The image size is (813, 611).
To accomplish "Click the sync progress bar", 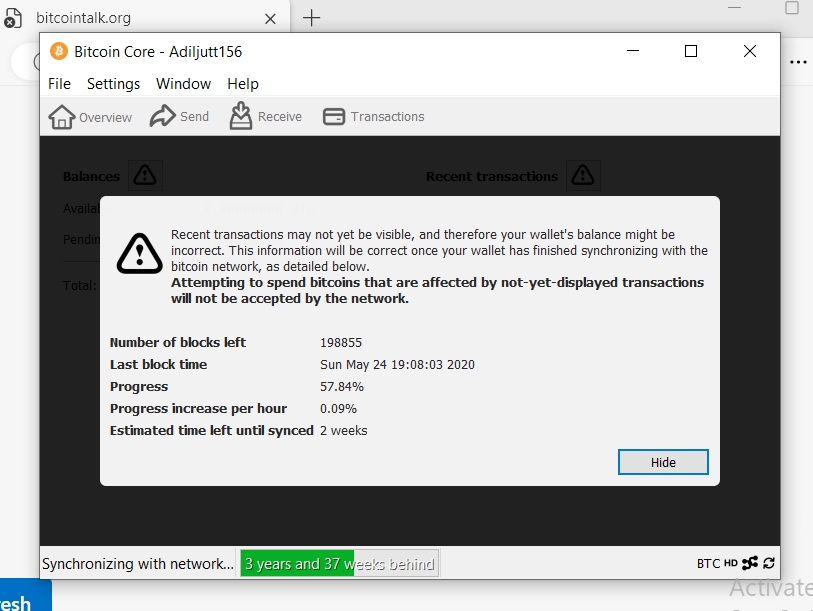I will click(x=340, y=563).
